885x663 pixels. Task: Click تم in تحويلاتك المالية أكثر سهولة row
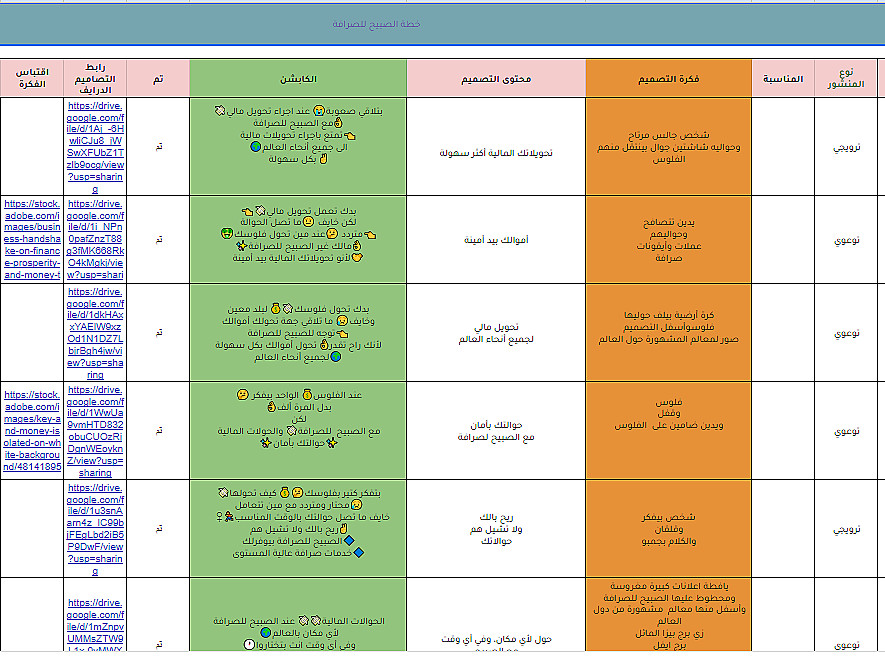pos(158,147)
